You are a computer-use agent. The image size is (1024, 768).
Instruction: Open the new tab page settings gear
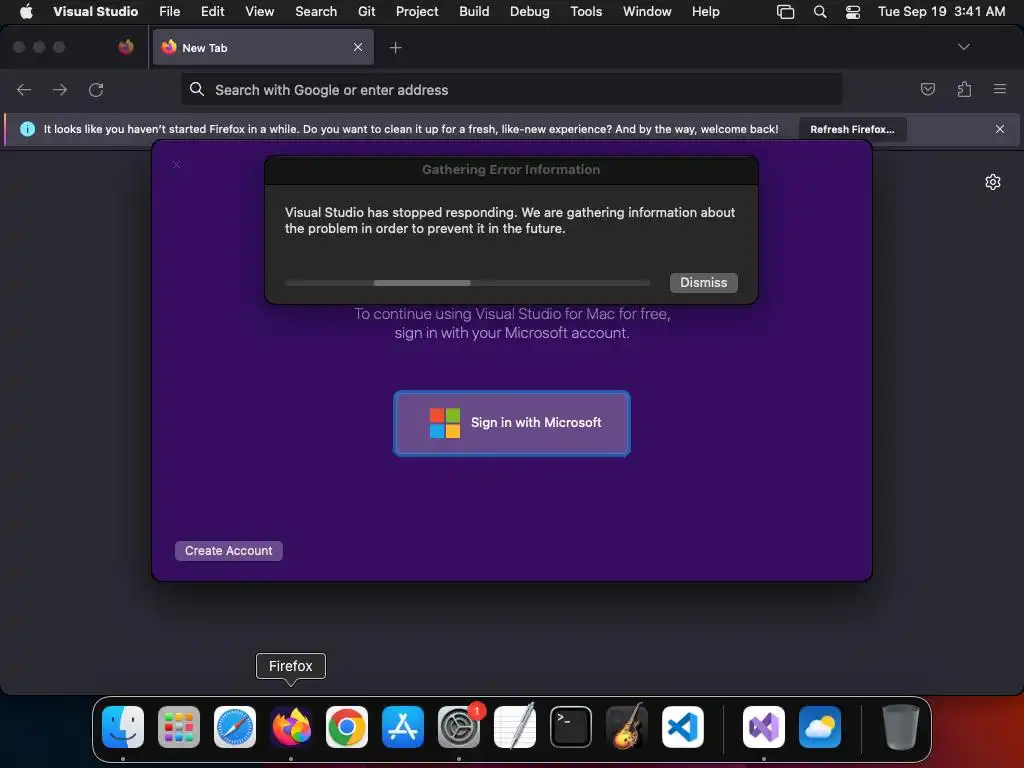pyautogui.click(x=993, y=182)
